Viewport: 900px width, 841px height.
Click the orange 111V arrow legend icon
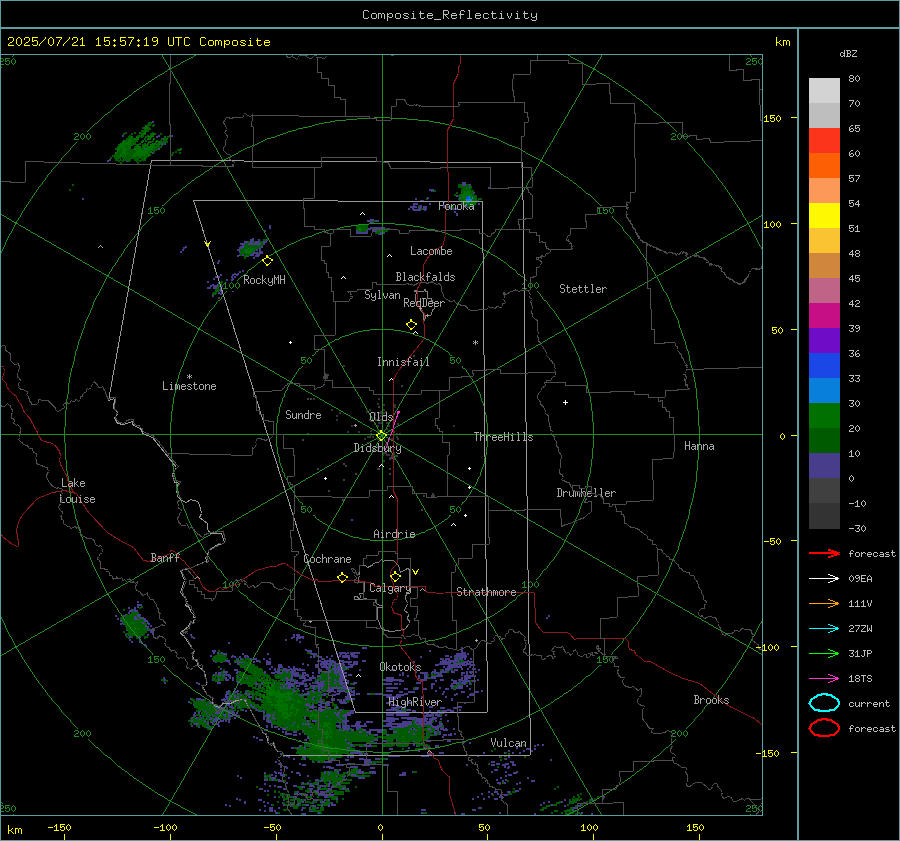point(824,603)
